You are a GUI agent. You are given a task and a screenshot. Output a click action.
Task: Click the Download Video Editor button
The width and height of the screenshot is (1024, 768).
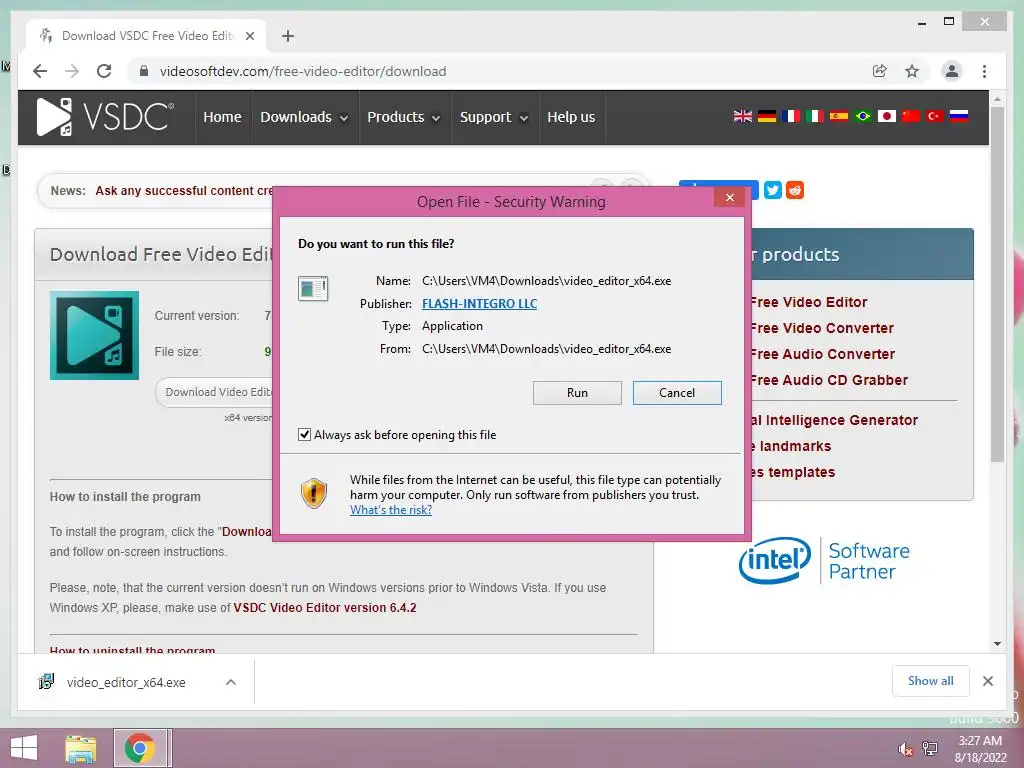click(x=214, y=392)
